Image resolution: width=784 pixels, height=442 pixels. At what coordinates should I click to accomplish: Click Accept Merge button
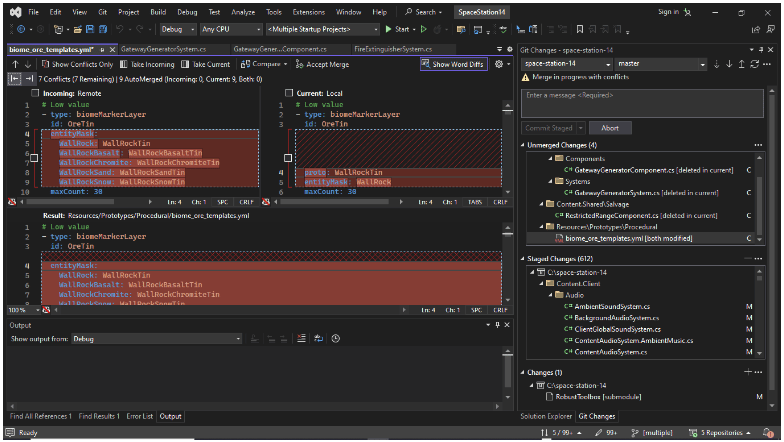click(x=322, y=64)
